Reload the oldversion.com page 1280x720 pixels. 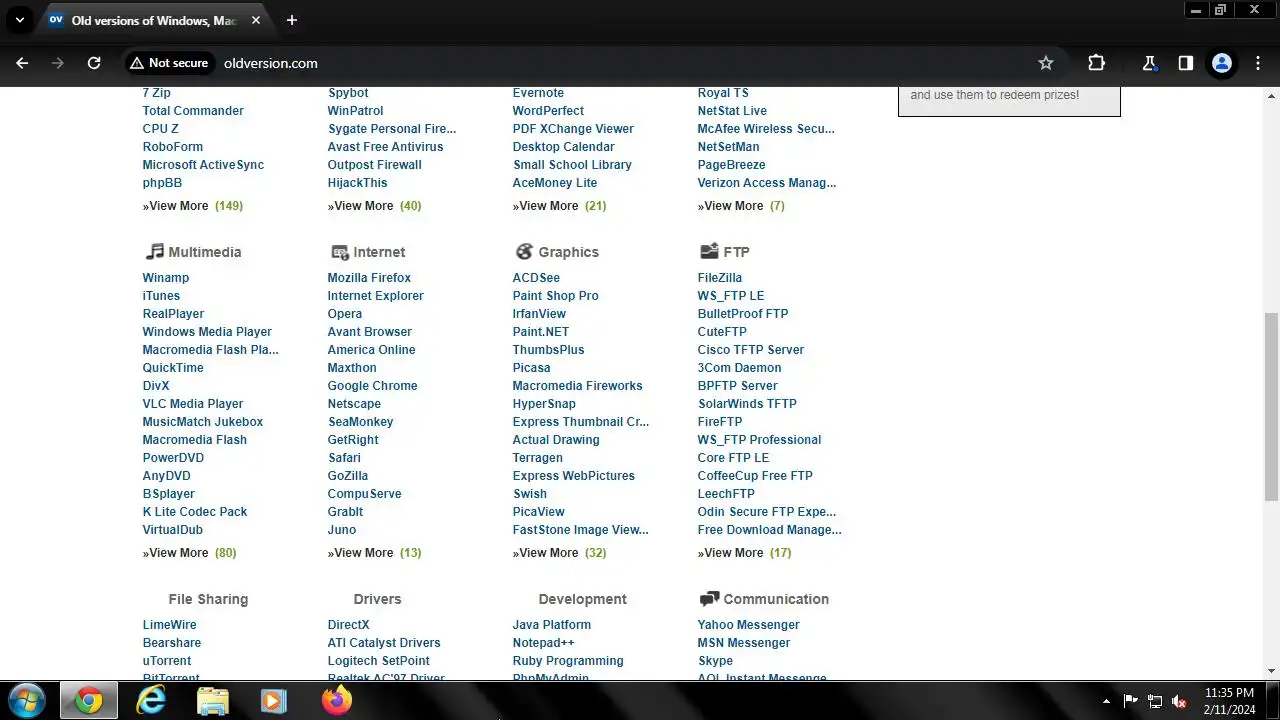(x=94, y=63)
